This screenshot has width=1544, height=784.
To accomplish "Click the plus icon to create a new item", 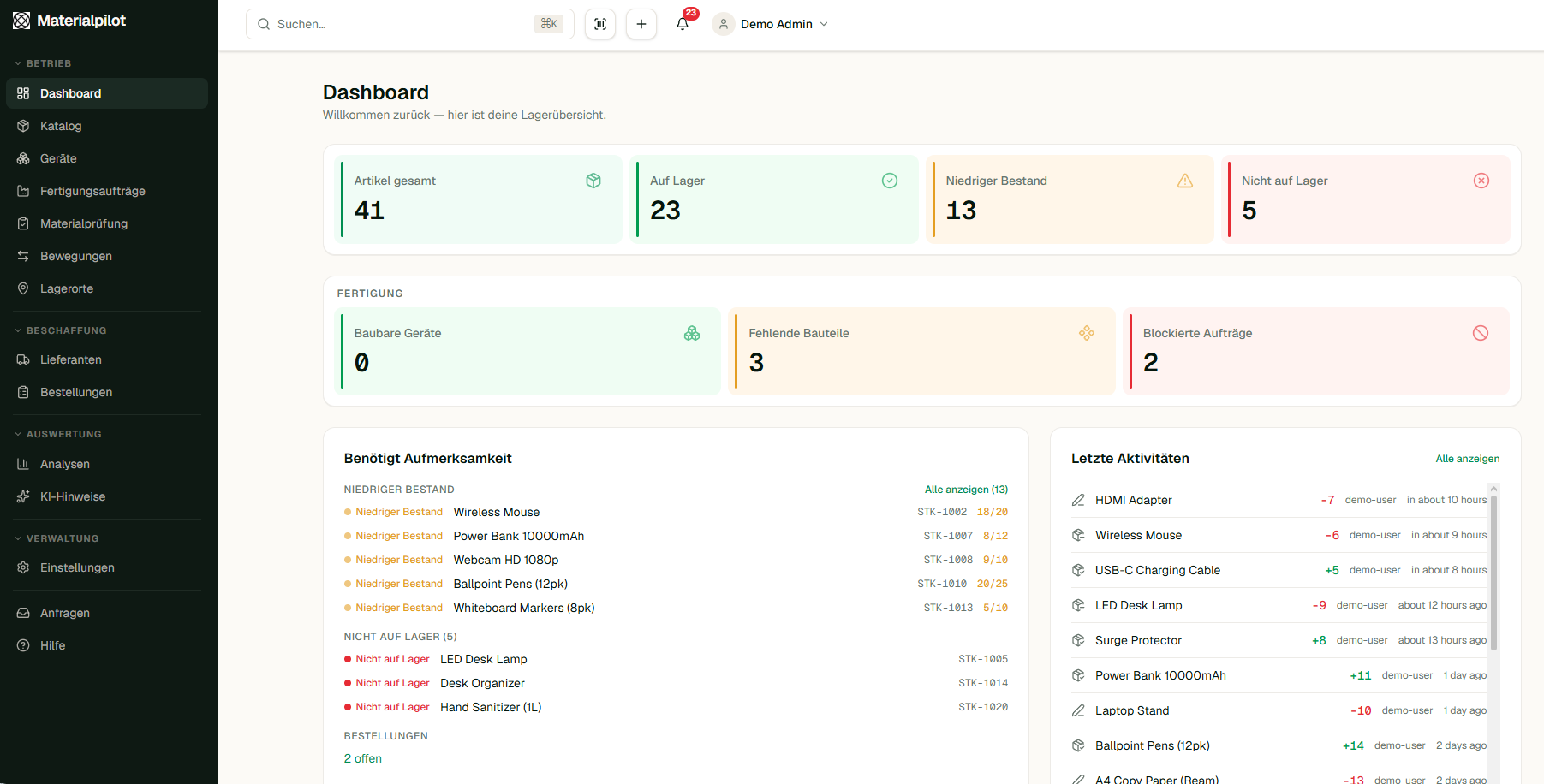I will pyautogui.click(x=641, y=24).
